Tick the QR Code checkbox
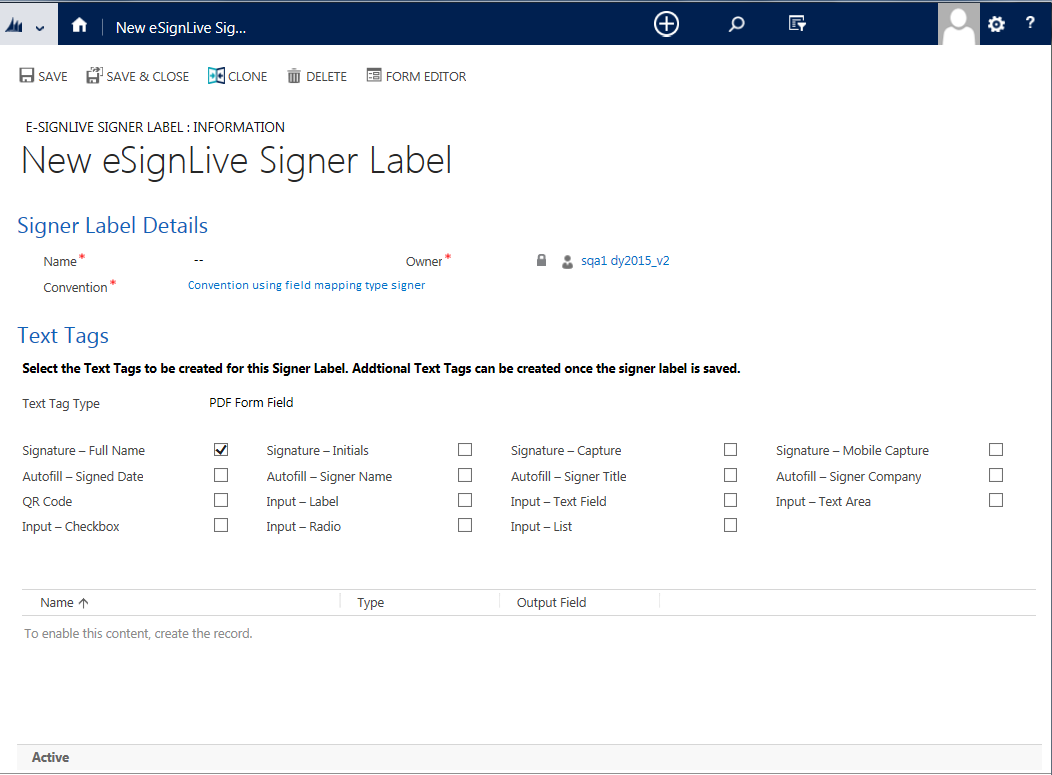This screenshot has height=775, width=1052. click(221, 501)
